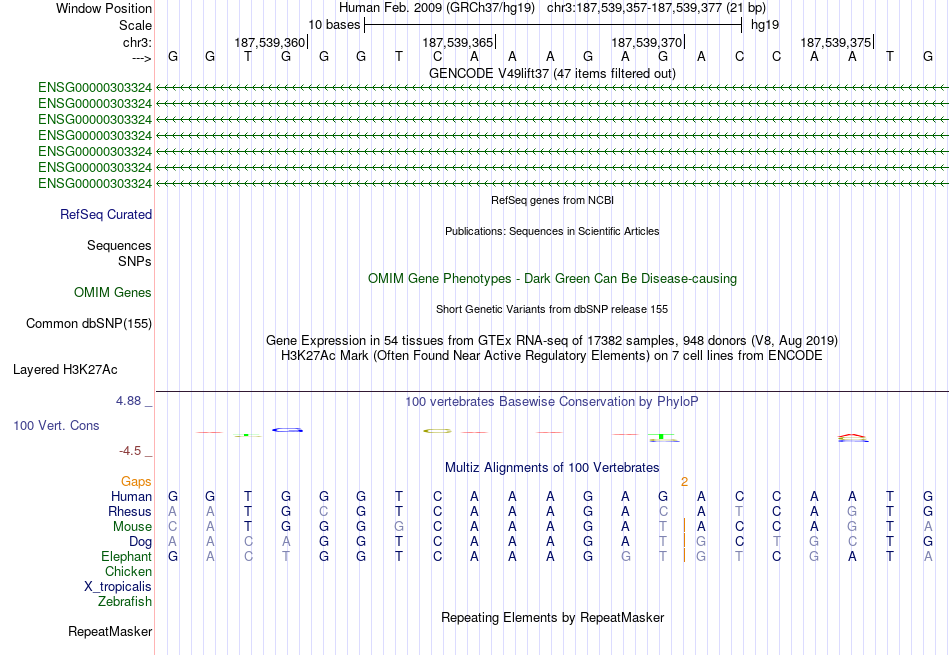Click the OMIM Genes track label

113,293
